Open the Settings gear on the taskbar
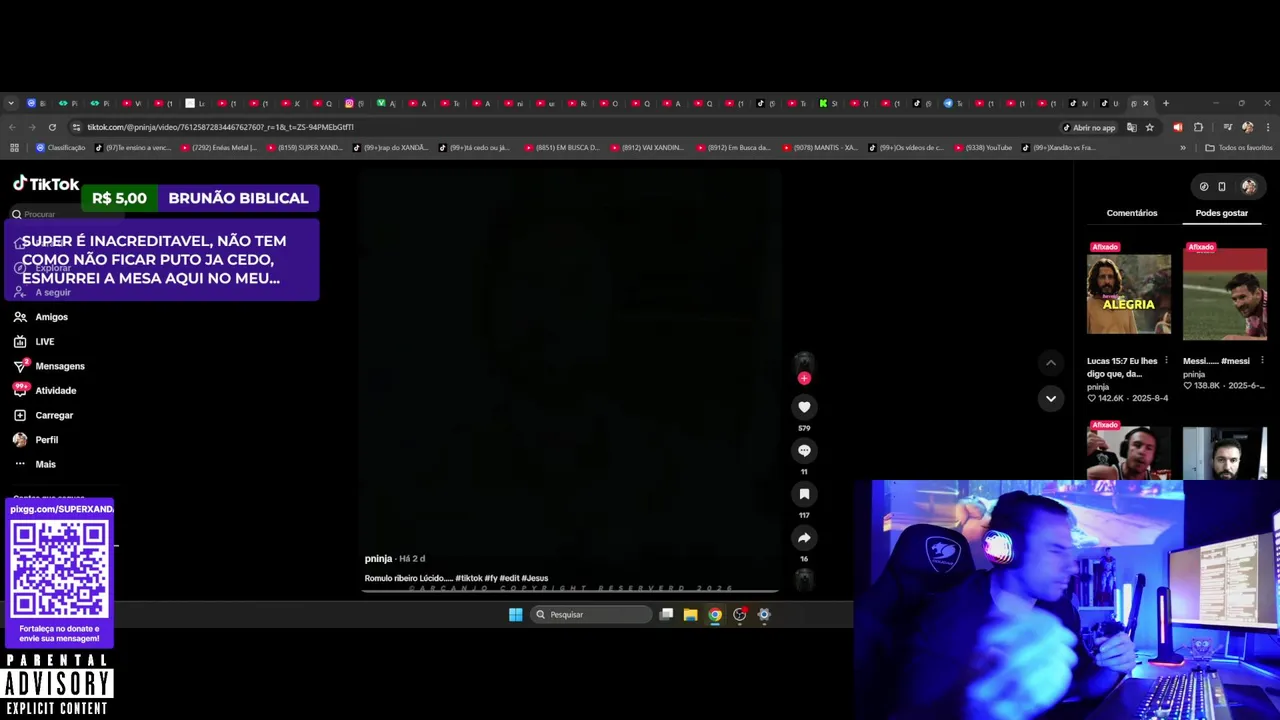 pyautogui.click(x=764, y=614)
